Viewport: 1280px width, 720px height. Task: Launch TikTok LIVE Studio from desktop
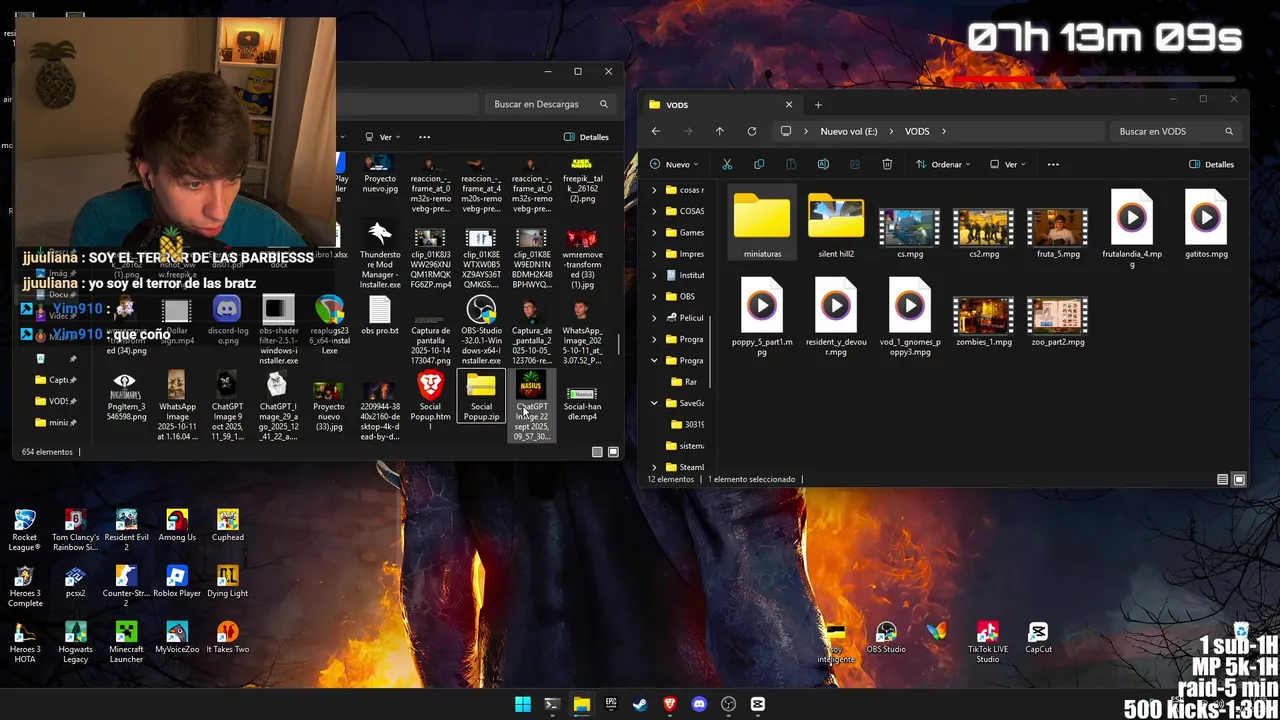click(x=987, y=642)
